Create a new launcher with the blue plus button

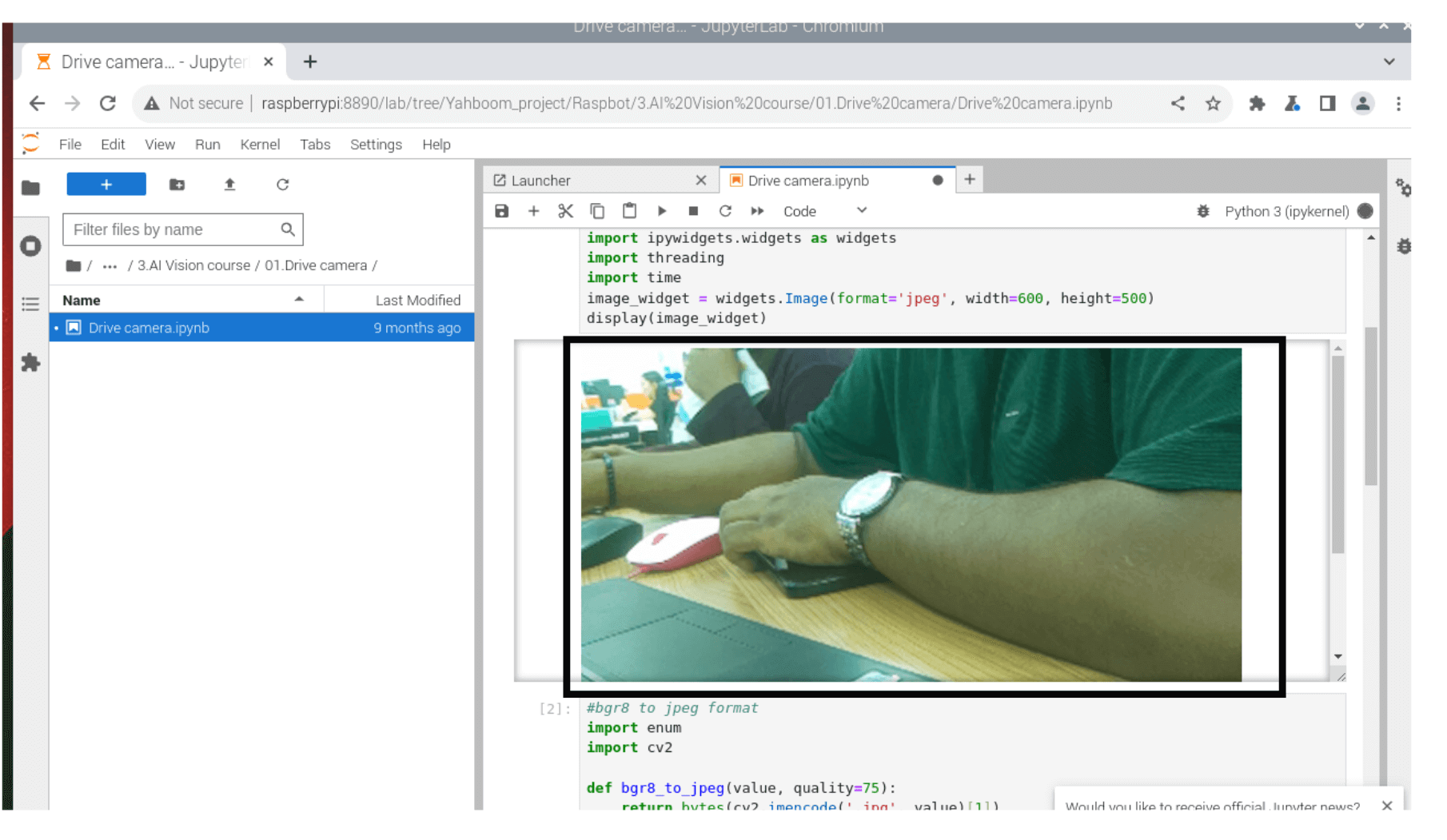click(106, 184)
